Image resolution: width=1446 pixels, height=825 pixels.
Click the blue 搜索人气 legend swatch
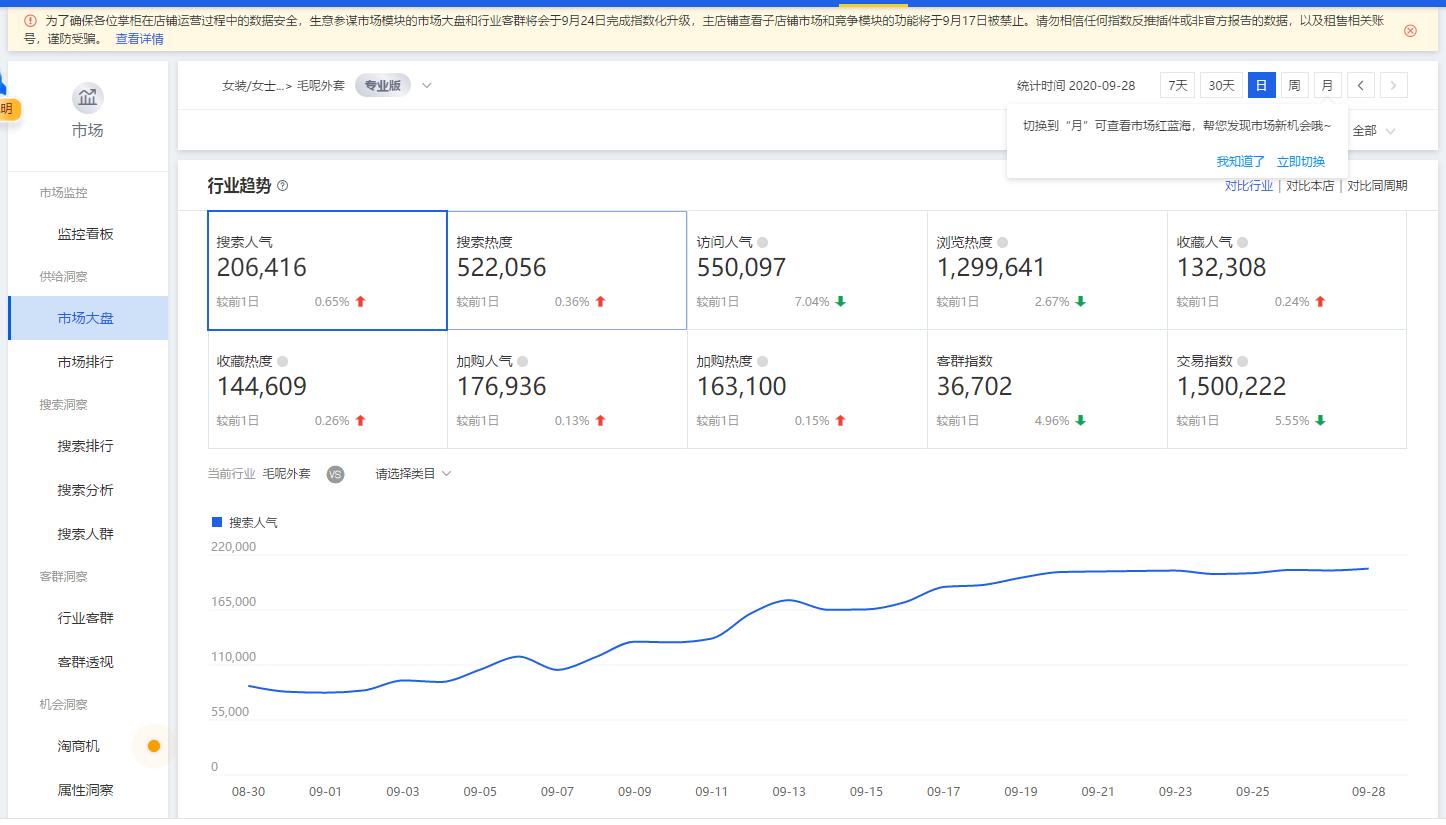click(x=217, y=522)
